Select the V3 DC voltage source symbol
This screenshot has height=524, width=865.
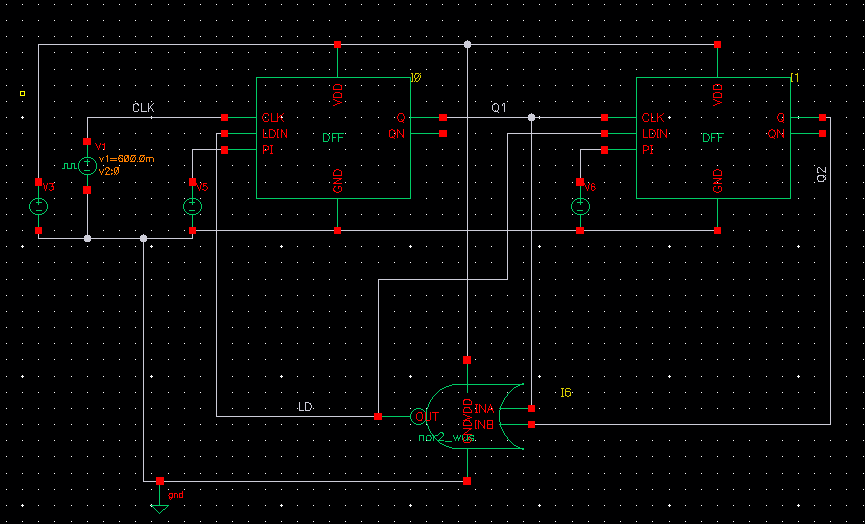(x=39, y=207)
